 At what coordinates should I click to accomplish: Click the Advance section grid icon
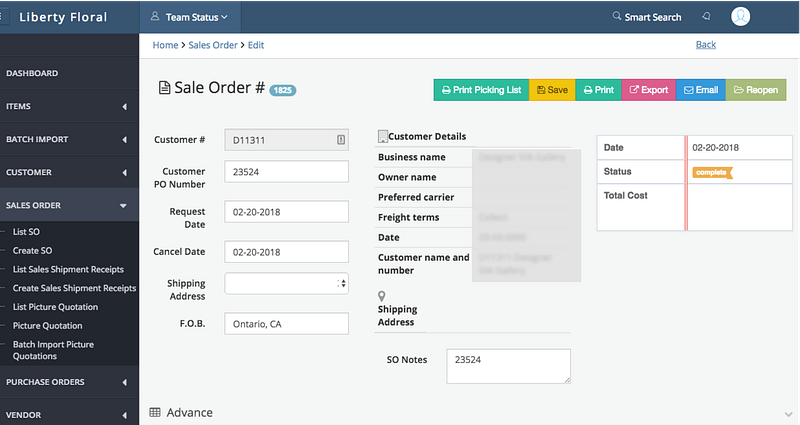tap(155, 412)
